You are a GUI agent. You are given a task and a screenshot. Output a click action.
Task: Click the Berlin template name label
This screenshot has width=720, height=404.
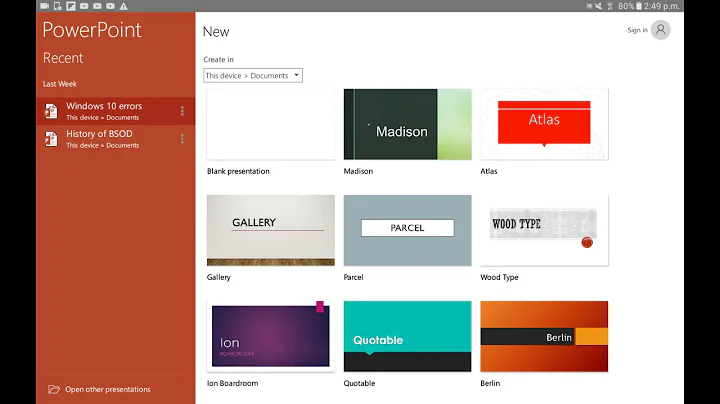point(490,383)
